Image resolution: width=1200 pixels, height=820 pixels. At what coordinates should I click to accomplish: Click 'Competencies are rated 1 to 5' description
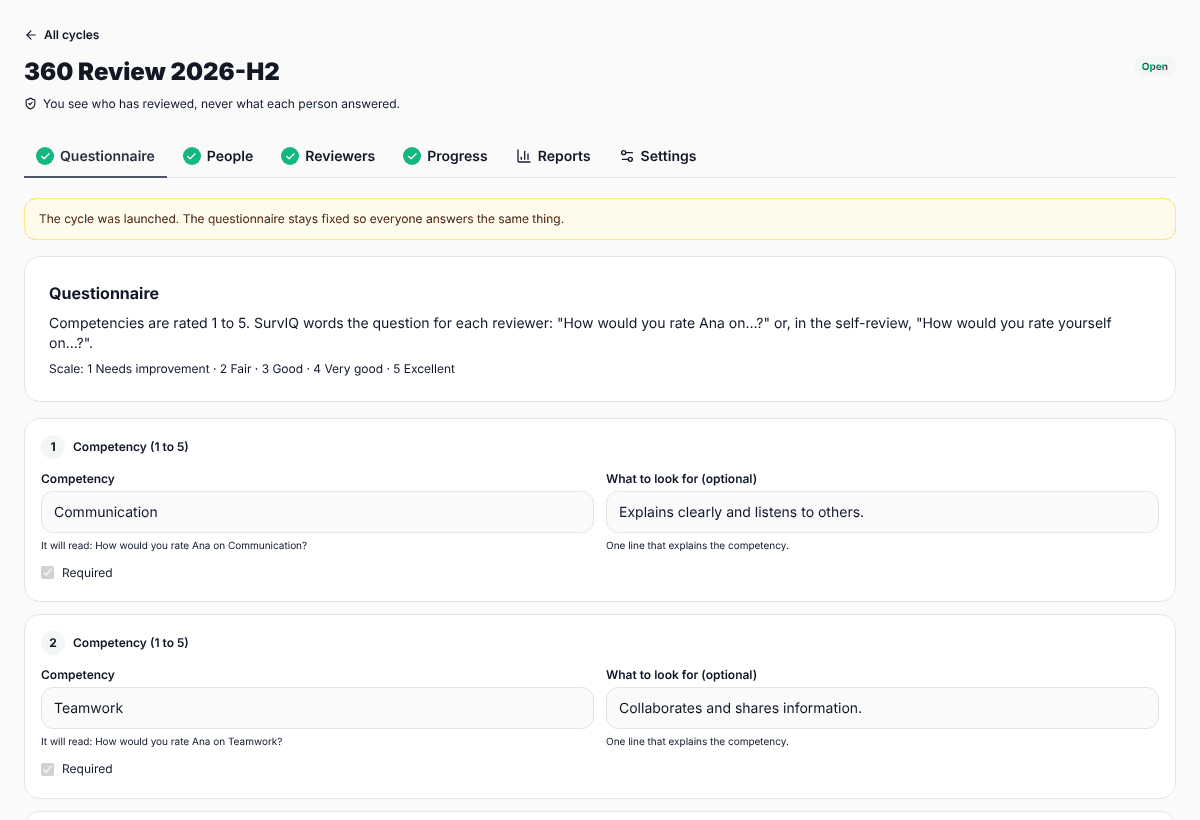coord(580,333)
